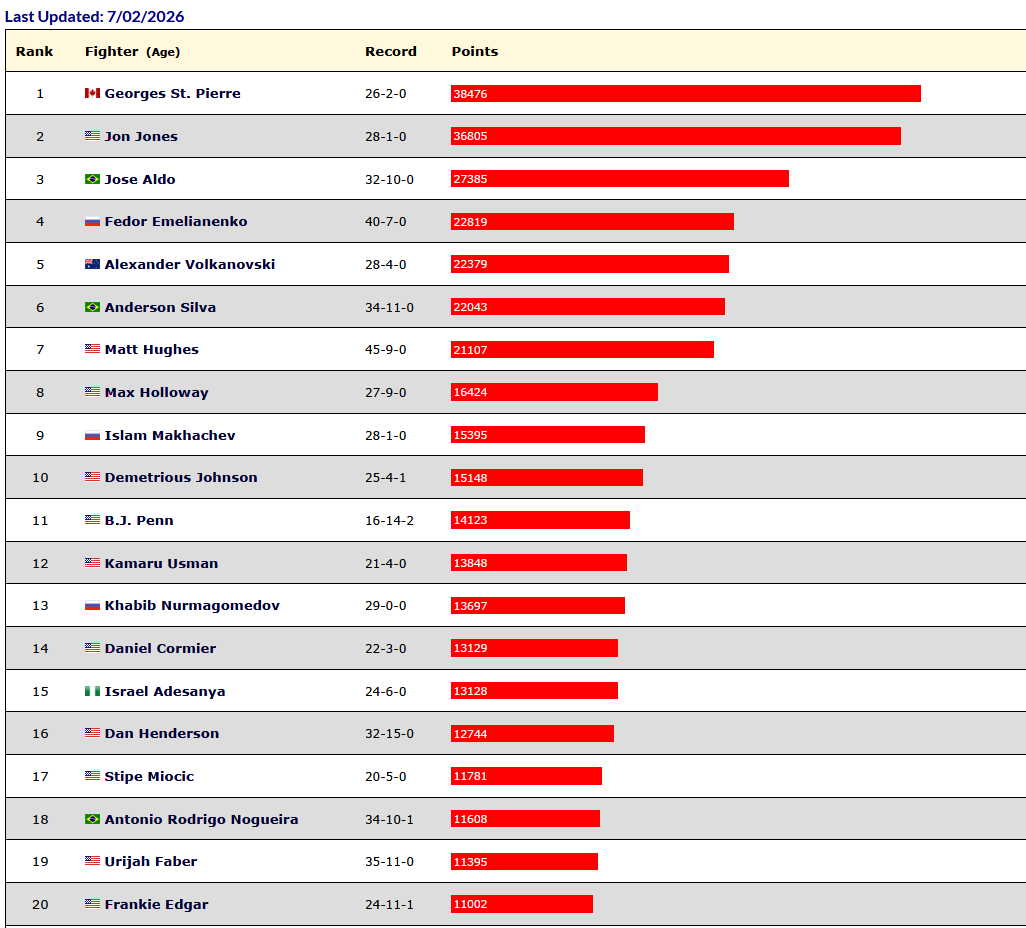The height and width of the screenshot is (928, 1026).
Task: Open Stipe Miocic fighter link
Action: (149, 776)
